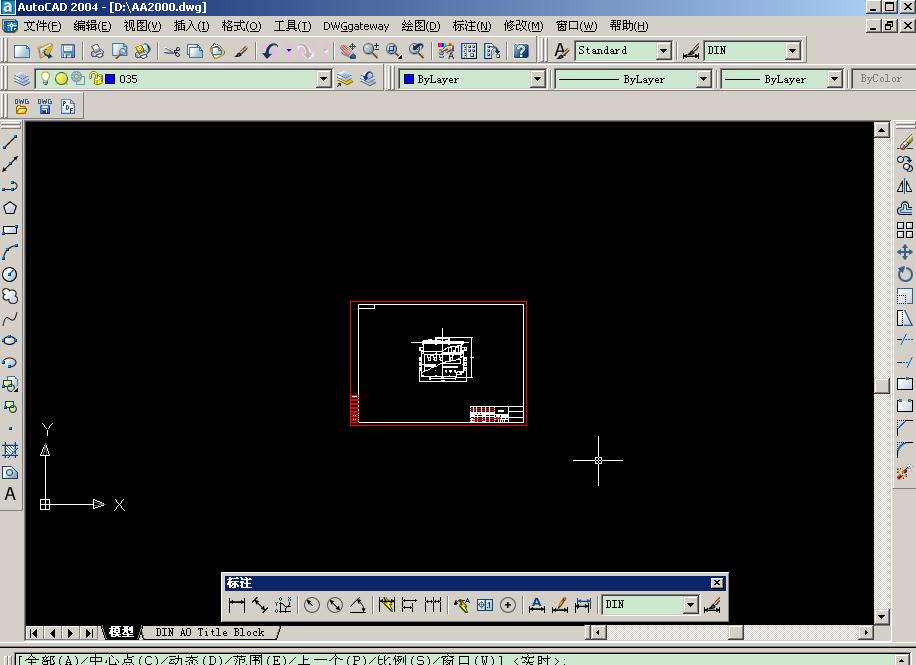
Task: Click the Move modify tool
Action: point(905,252)
